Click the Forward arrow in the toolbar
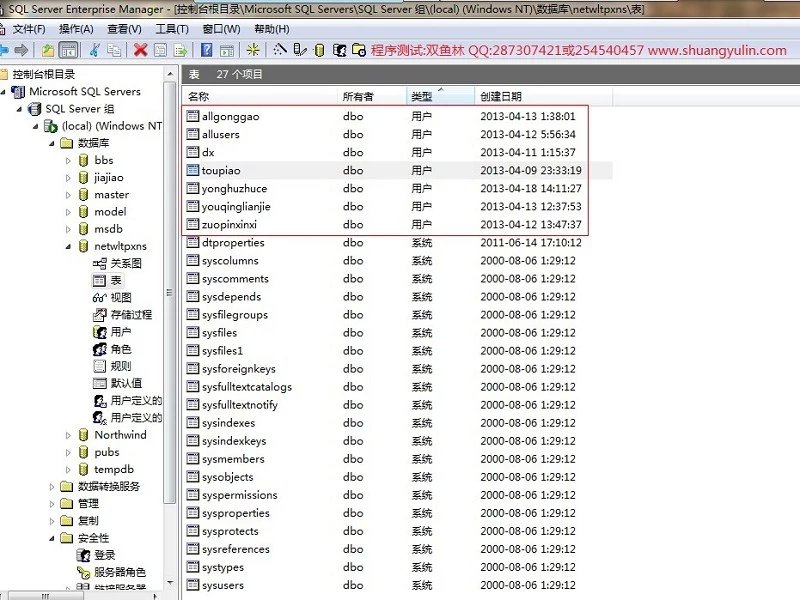Image resolution: width=800 pixels, height=600 pixels. pyautogui.click(x=21, y=50)
